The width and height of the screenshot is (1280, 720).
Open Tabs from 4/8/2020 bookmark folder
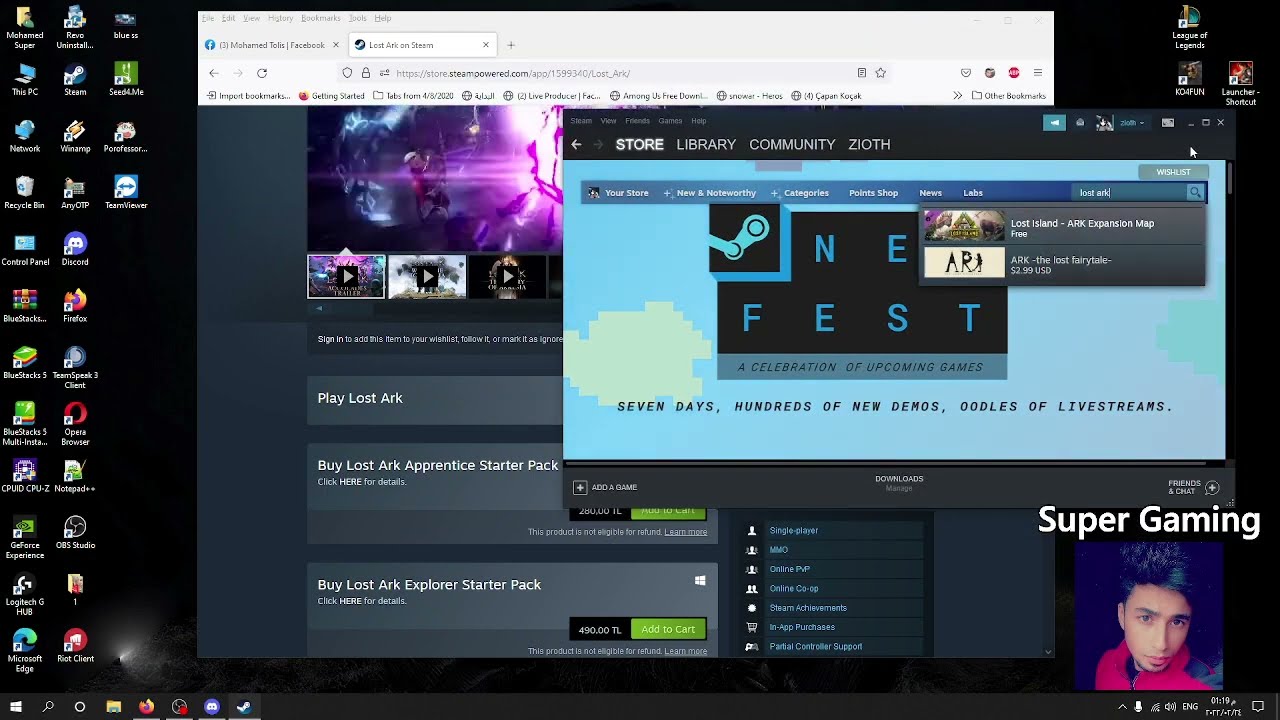413,96
